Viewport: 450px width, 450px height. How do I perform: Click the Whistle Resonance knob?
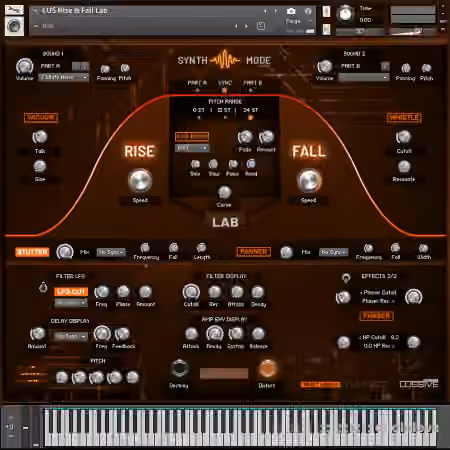pyautogui.click(x=404, y=166)
